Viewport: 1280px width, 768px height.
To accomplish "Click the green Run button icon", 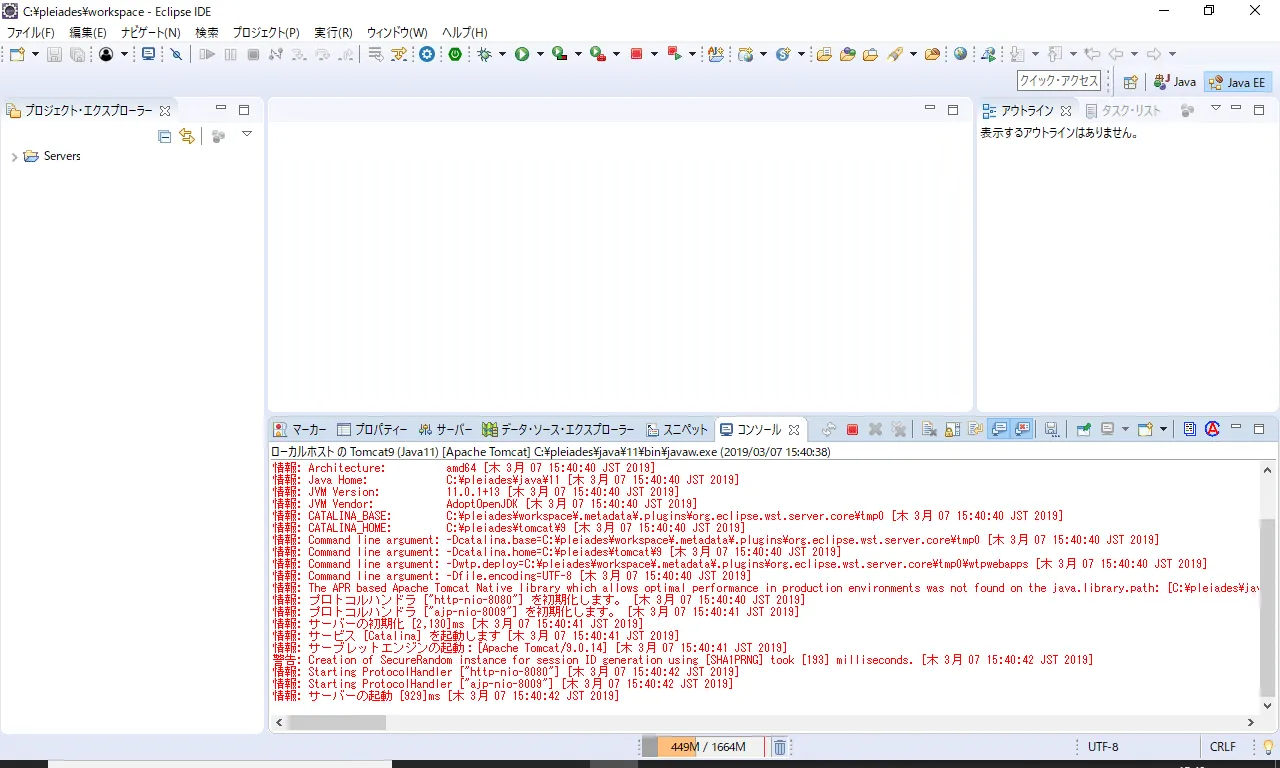I will click(522, 54).
